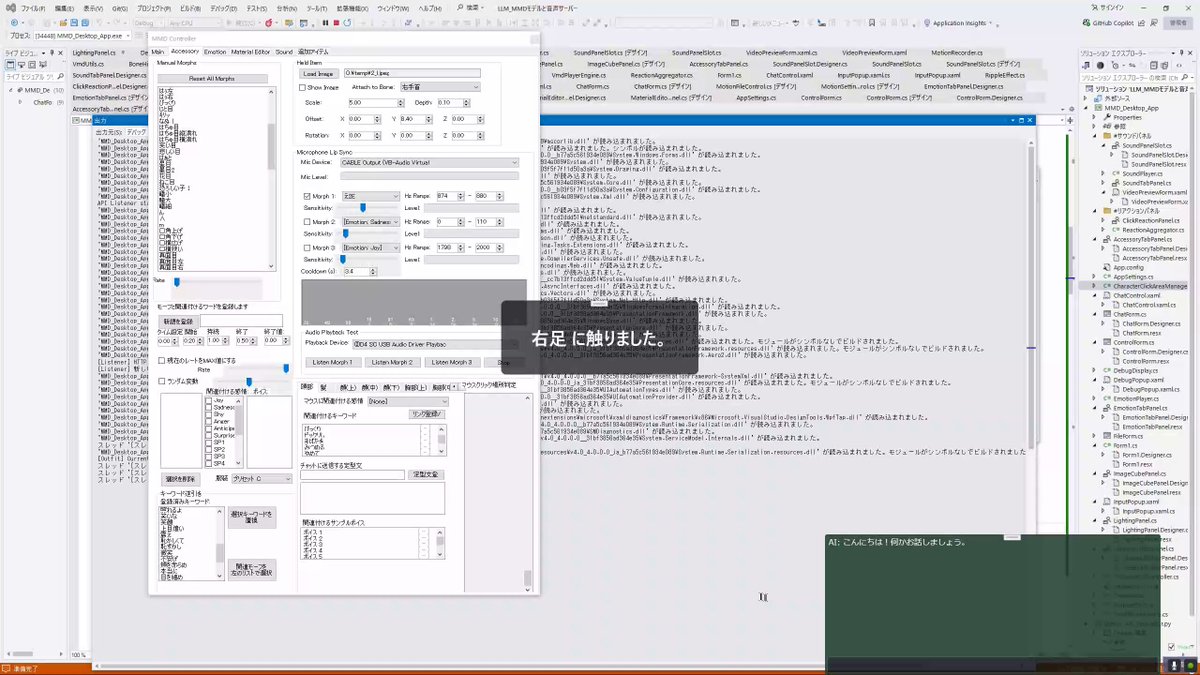Open the Mic Device dropdown
Image resolution: width=1200 pixels, height=675 pixels.
[x=429, y=162]
